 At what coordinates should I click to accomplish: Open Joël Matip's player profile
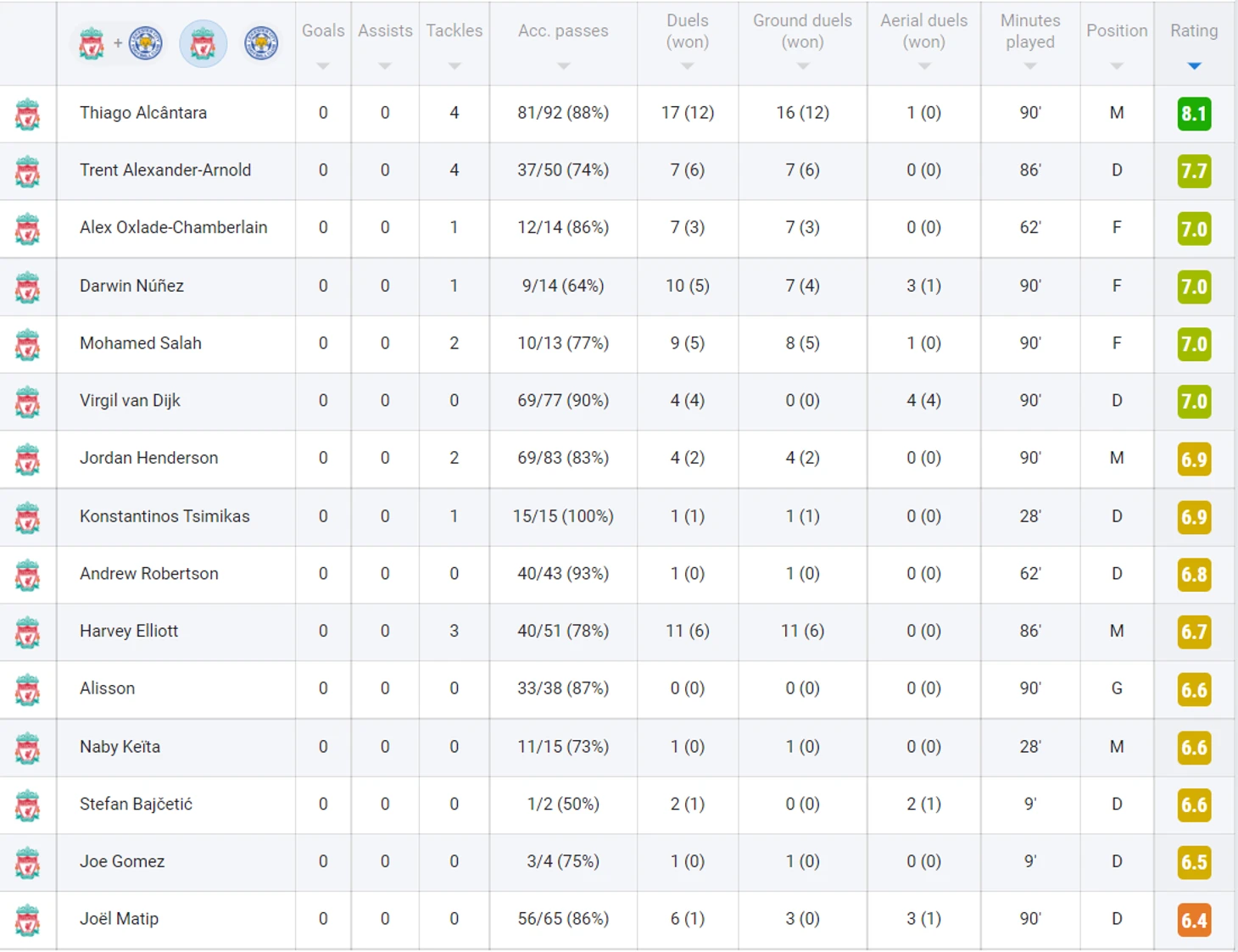click(119, 919)
